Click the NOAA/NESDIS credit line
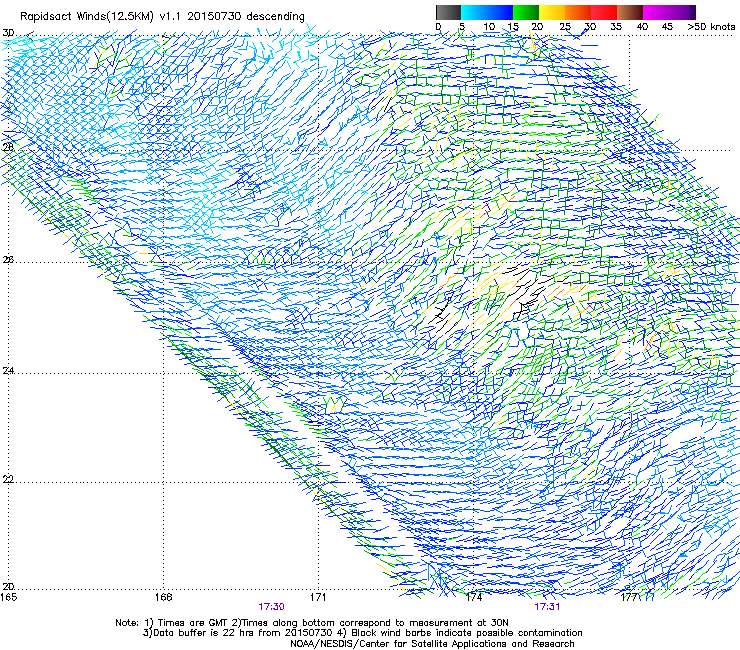Screen dimensions: 740x650 coord(432,644)
